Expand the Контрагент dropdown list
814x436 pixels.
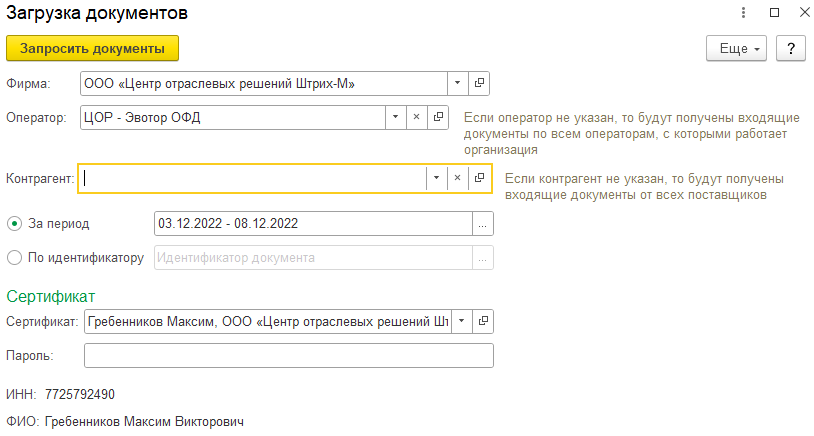(435, 178)
